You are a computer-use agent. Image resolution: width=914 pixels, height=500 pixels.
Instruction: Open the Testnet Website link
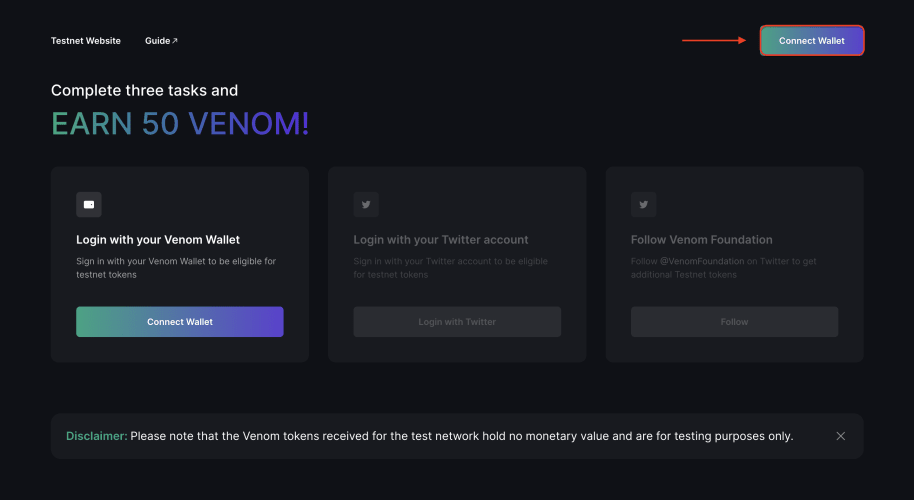(x=86, y=41)
